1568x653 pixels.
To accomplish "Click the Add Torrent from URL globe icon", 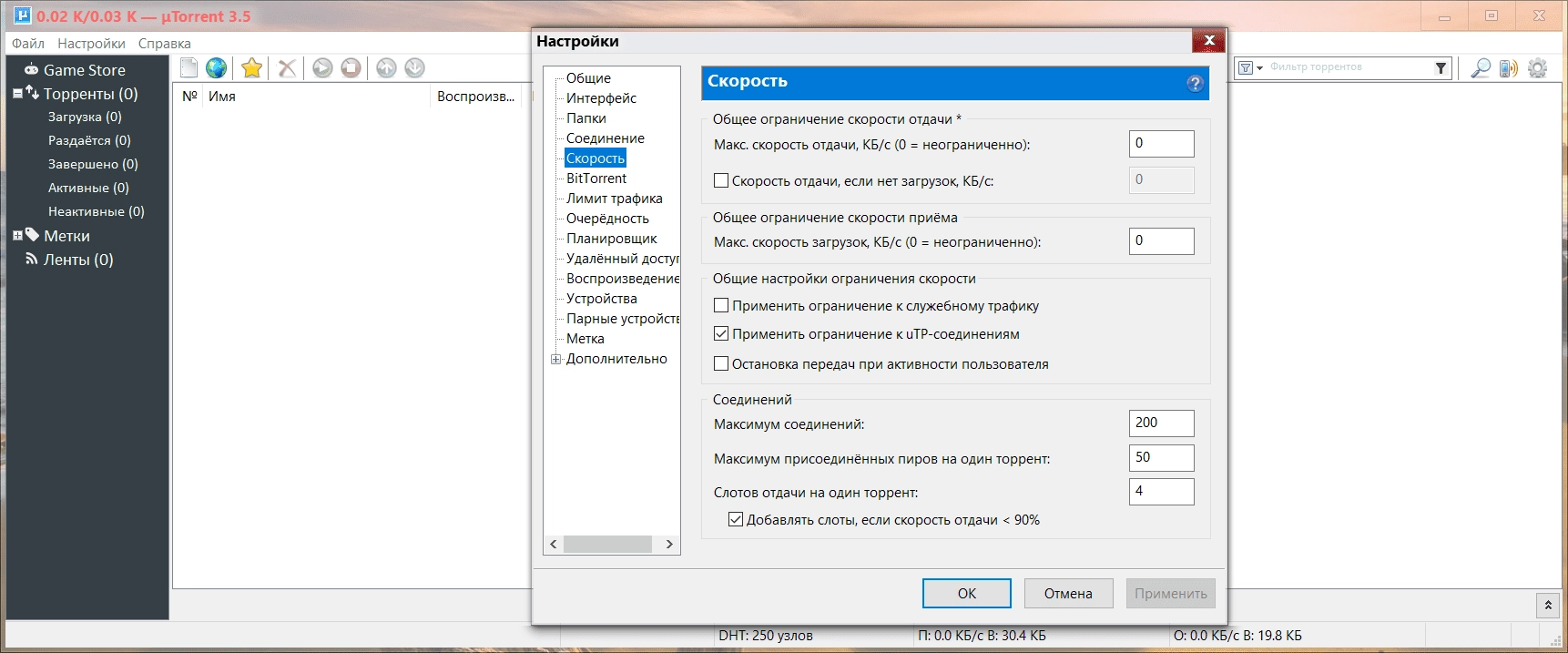I will coord(217,67).
